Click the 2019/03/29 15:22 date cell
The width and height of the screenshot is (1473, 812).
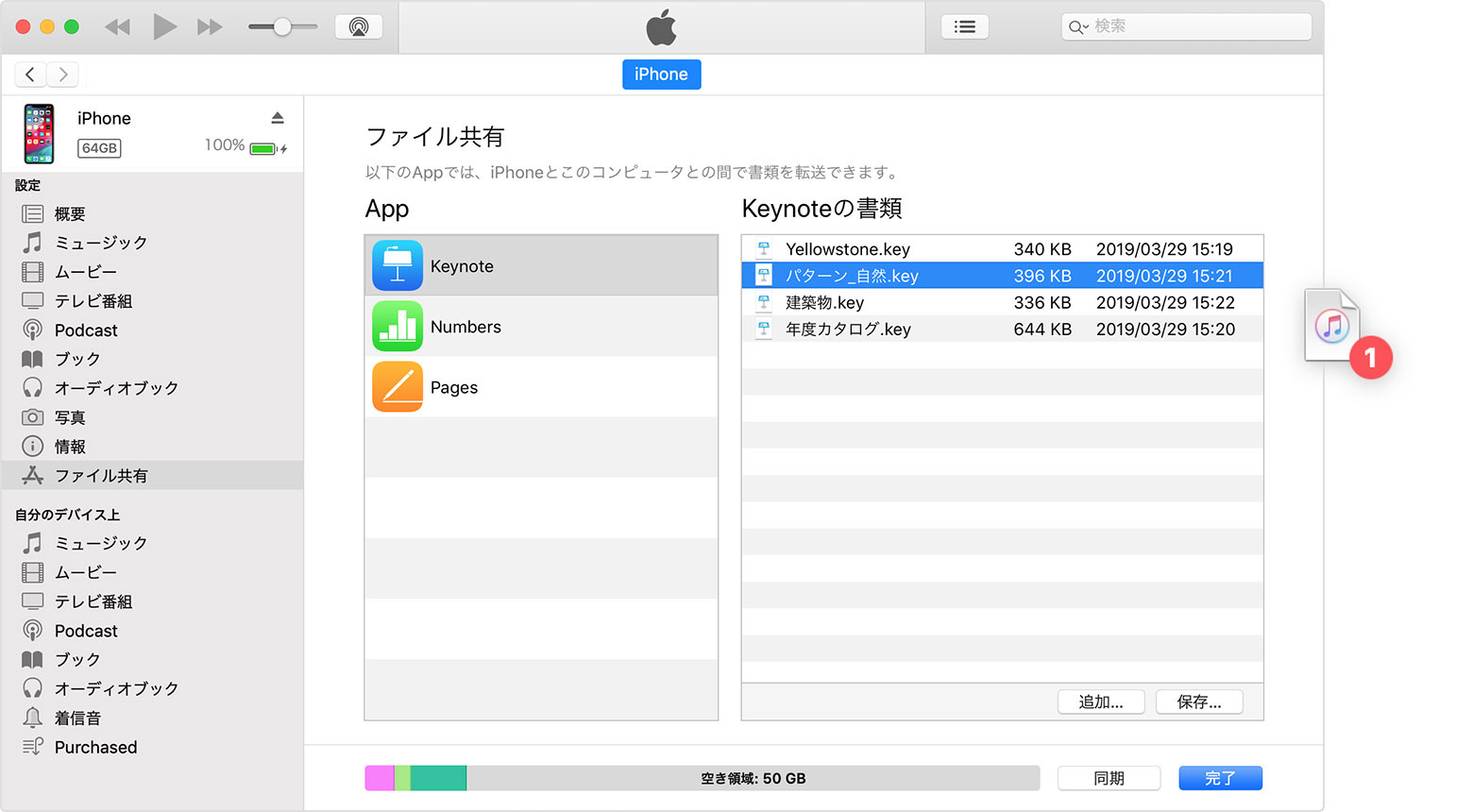point(1165,302)
